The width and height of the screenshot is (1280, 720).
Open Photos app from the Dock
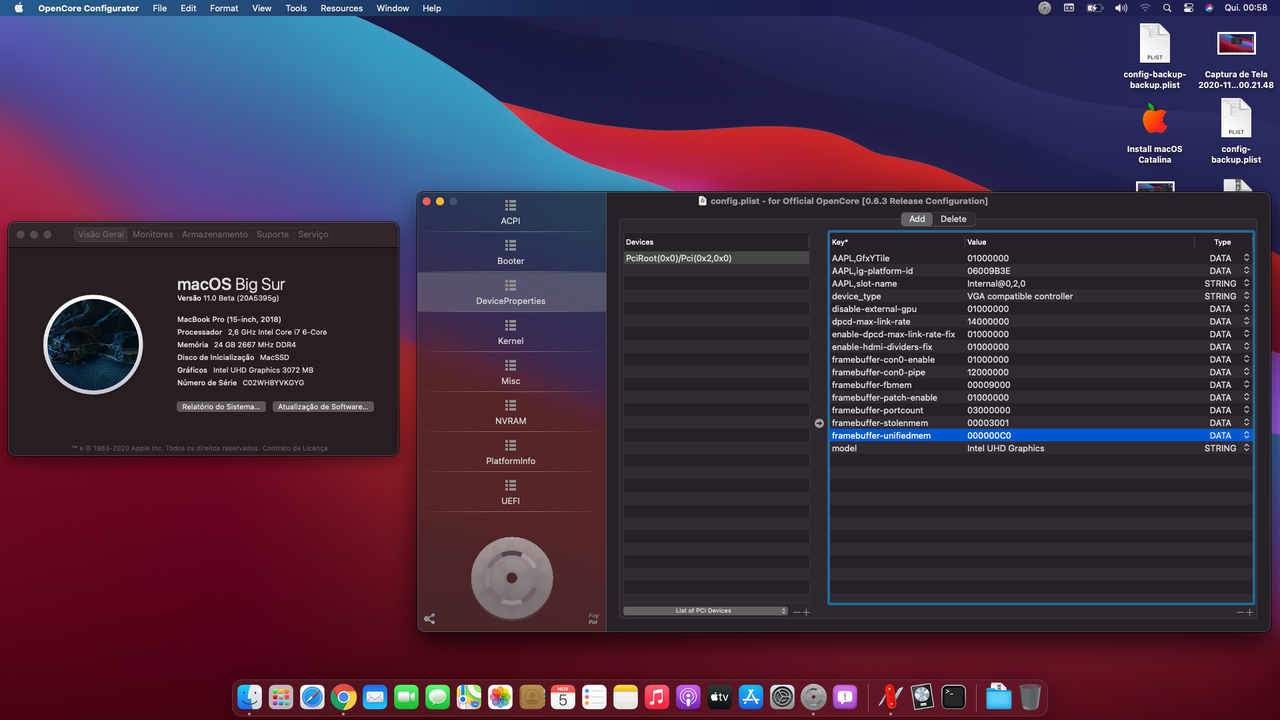click(x=500, y=697)
